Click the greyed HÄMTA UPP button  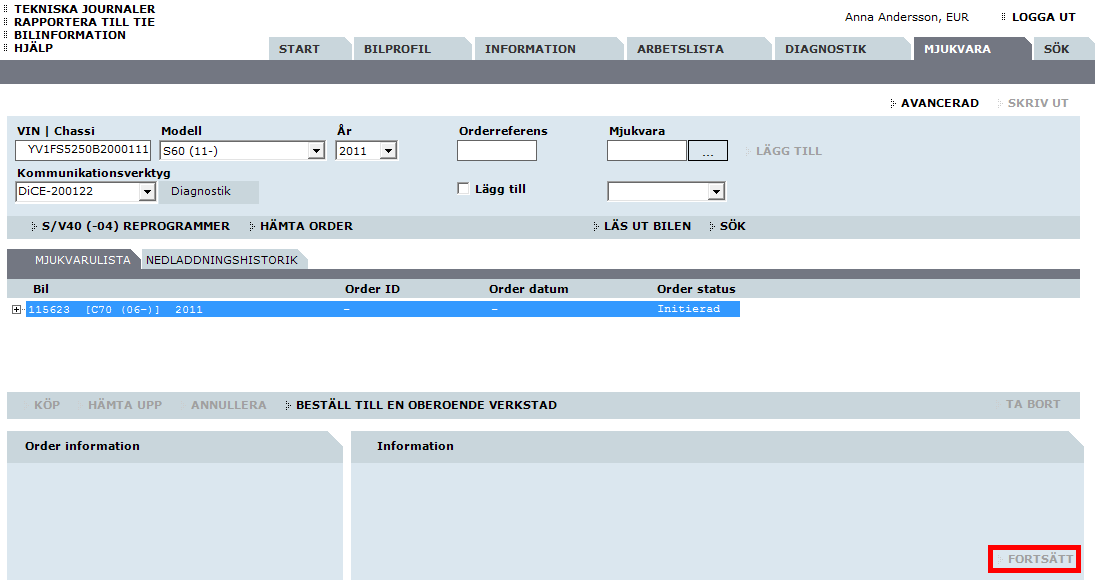click(x=125, y=405)
